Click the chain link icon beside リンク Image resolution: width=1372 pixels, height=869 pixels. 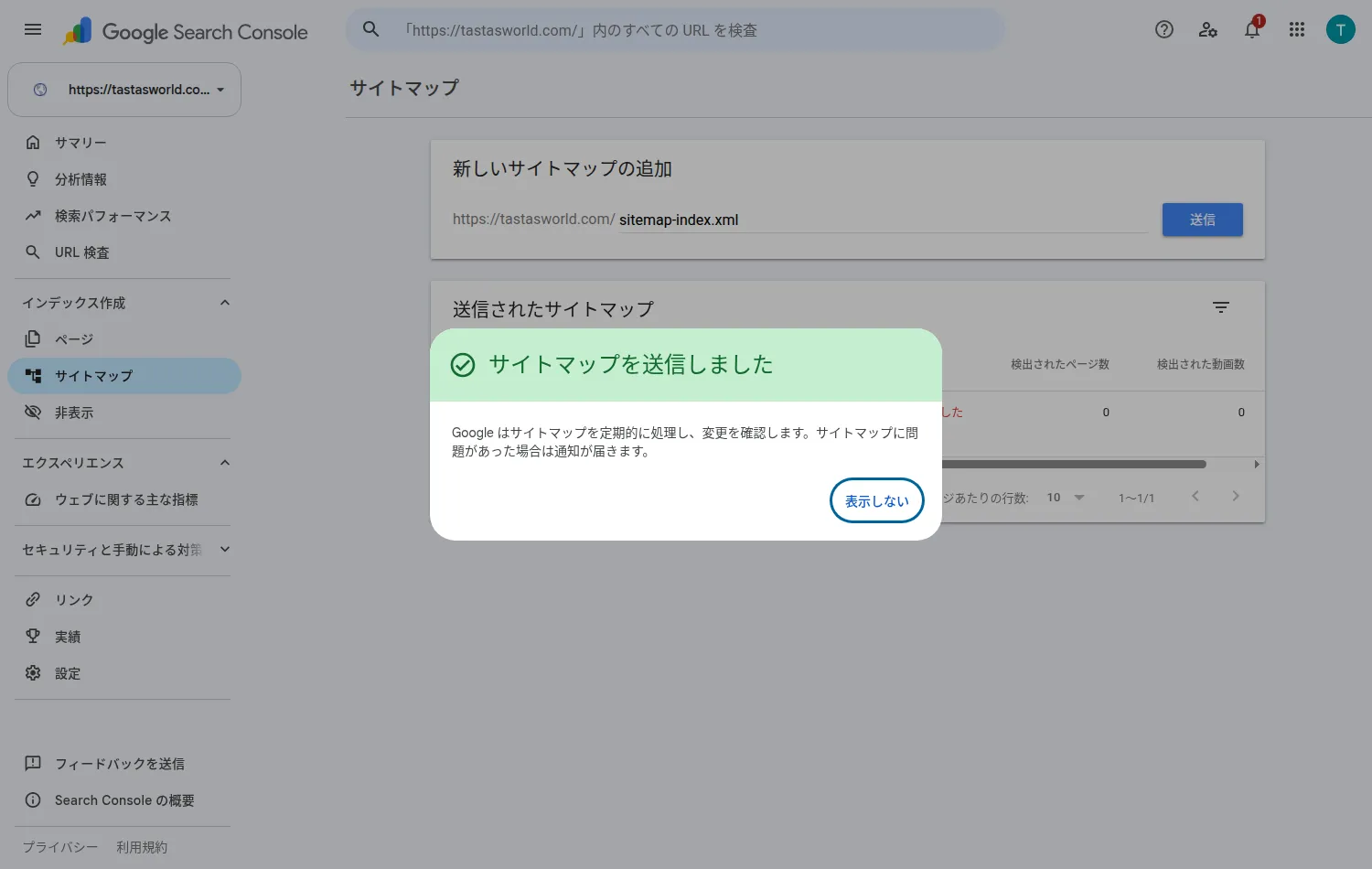(x=33, y=599)
